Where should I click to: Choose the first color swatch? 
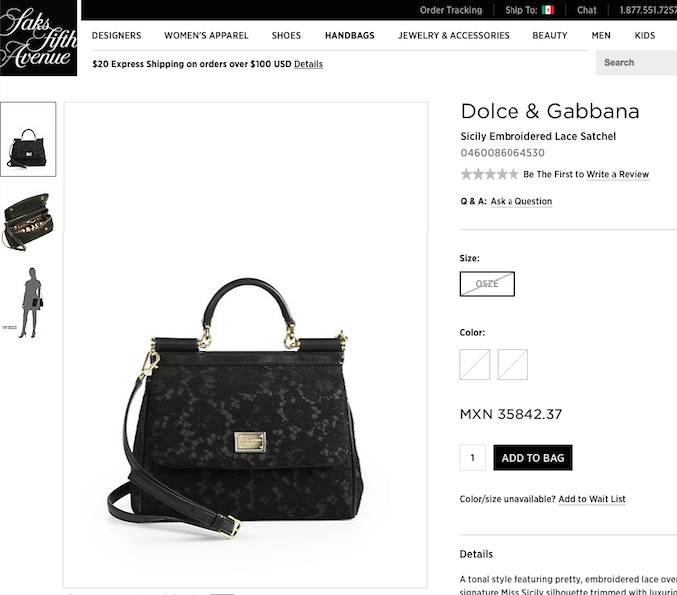[475, 364]
